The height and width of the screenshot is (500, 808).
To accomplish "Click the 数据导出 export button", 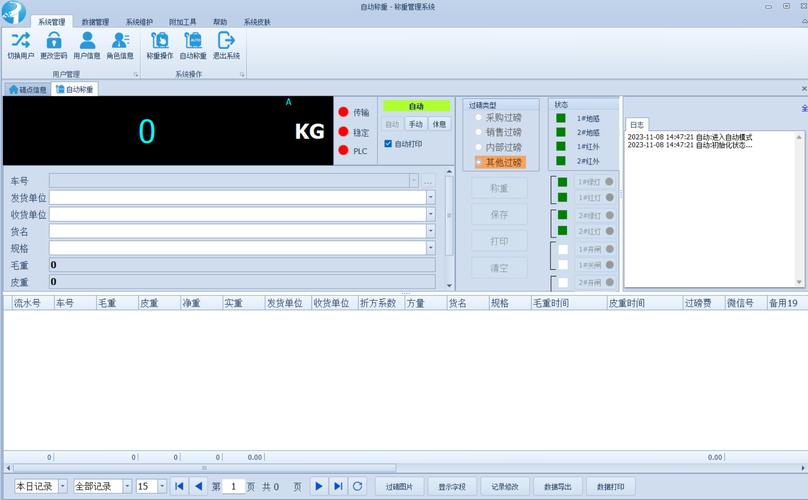I will coord(558,486).
